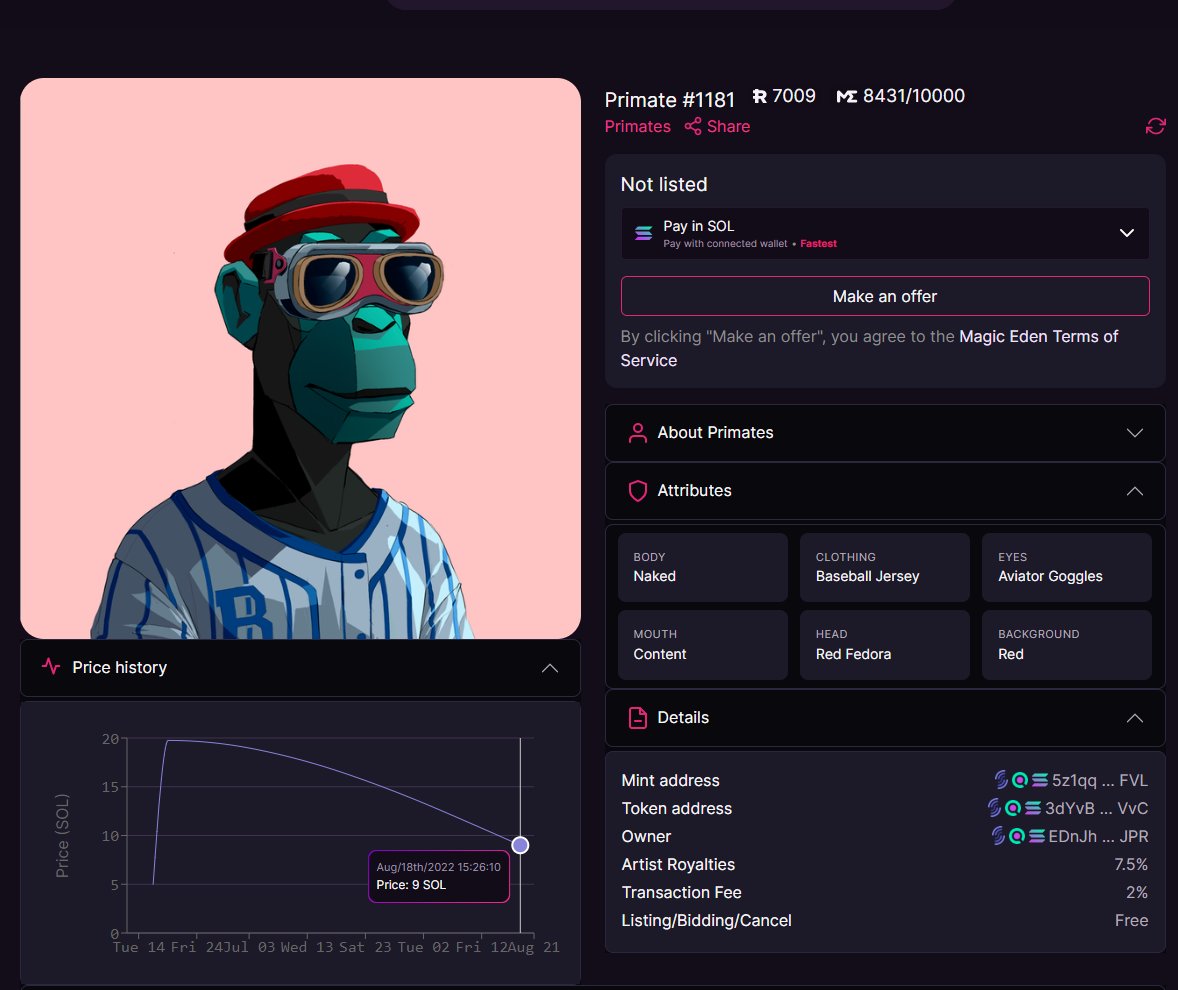The width and height of the screenshot is (1178, 990).
Task: Click the EDnJh ... JPR owner address
Action: (x=1098, y=836)
